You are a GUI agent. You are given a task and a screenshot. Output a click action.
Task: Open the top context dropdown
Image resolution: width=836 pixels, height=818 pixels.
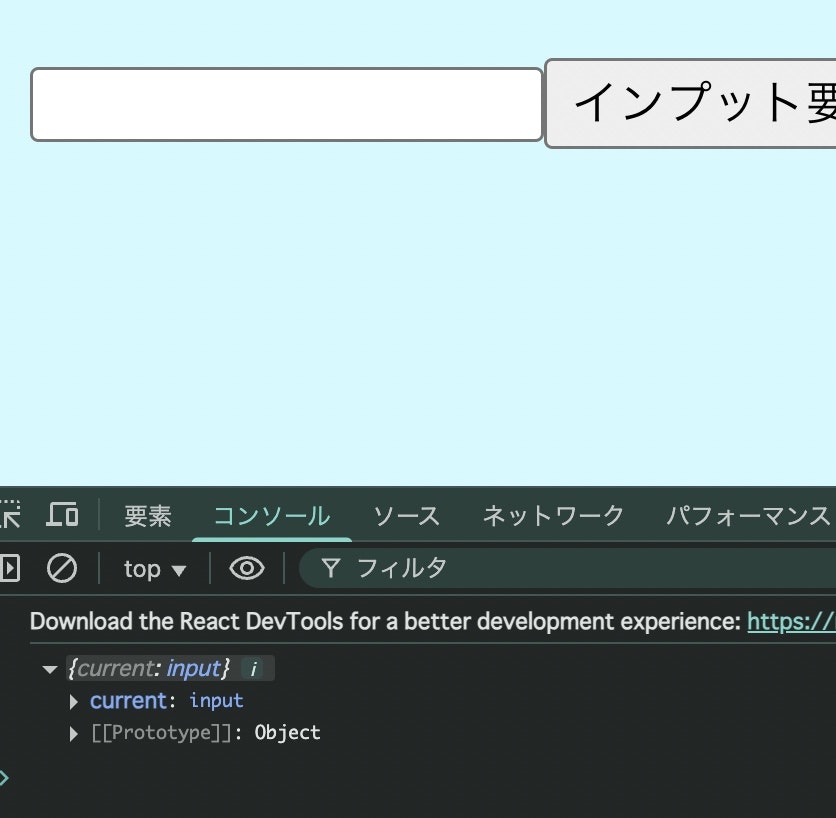coord(155,569)
